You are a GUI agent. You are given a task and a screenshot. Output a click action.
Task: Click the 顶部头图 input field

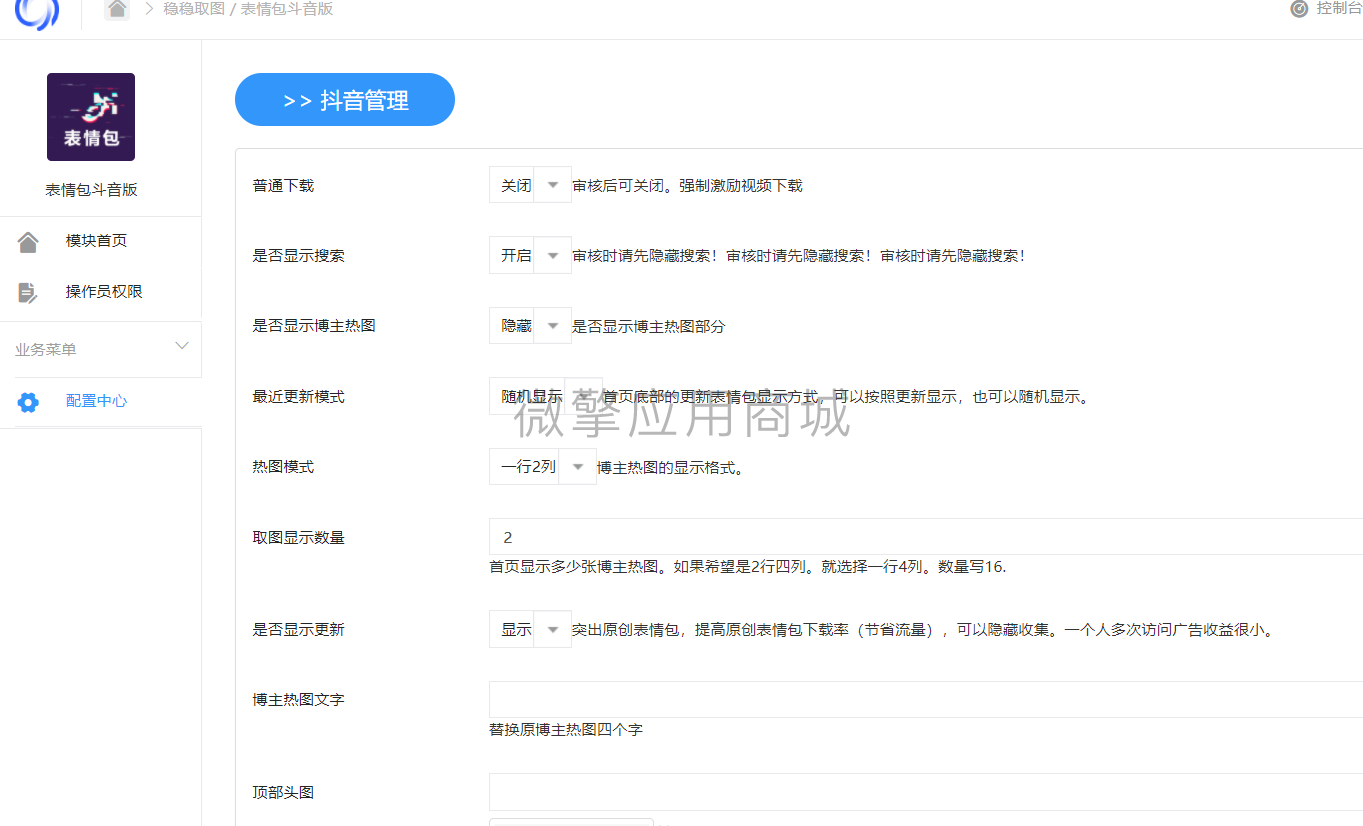[x=926, y=792]
